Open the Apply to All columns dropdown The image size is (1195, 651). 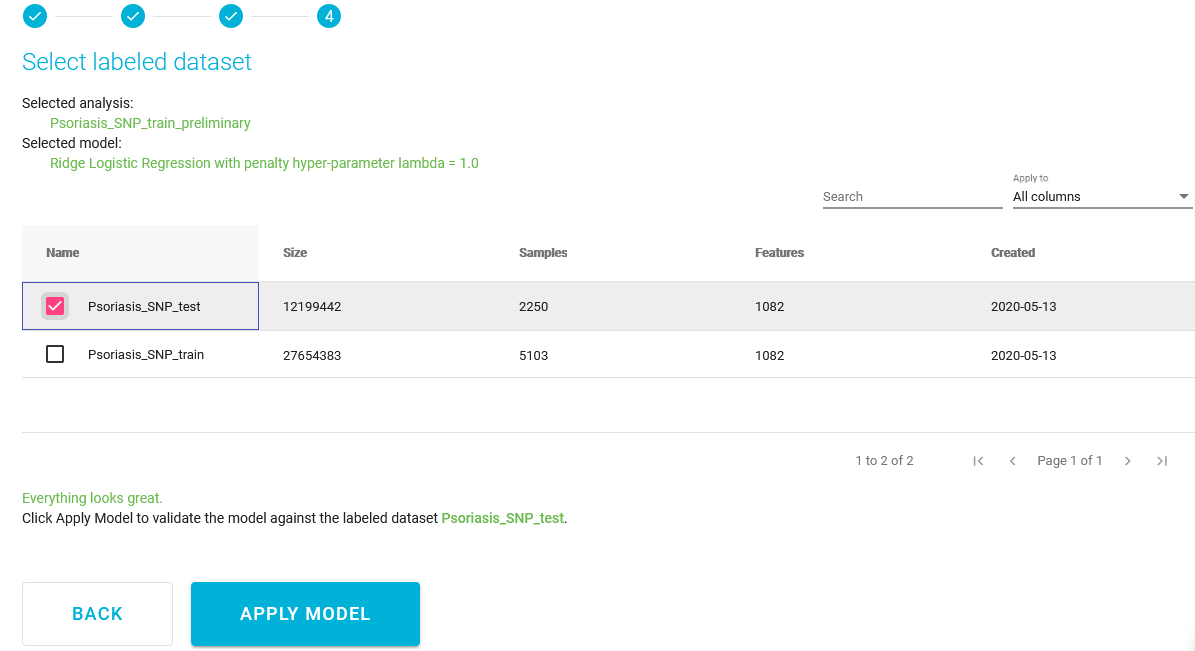(x=1101, y=196)
